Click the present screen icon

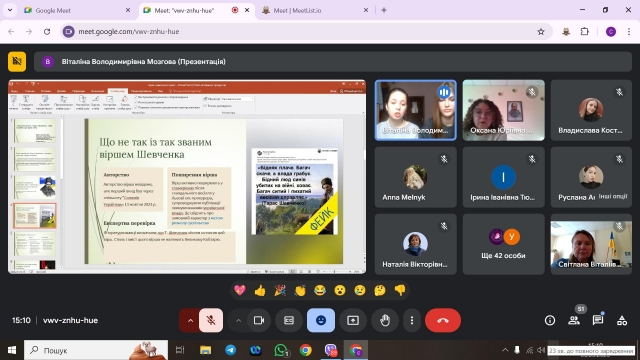coord(353,320)
